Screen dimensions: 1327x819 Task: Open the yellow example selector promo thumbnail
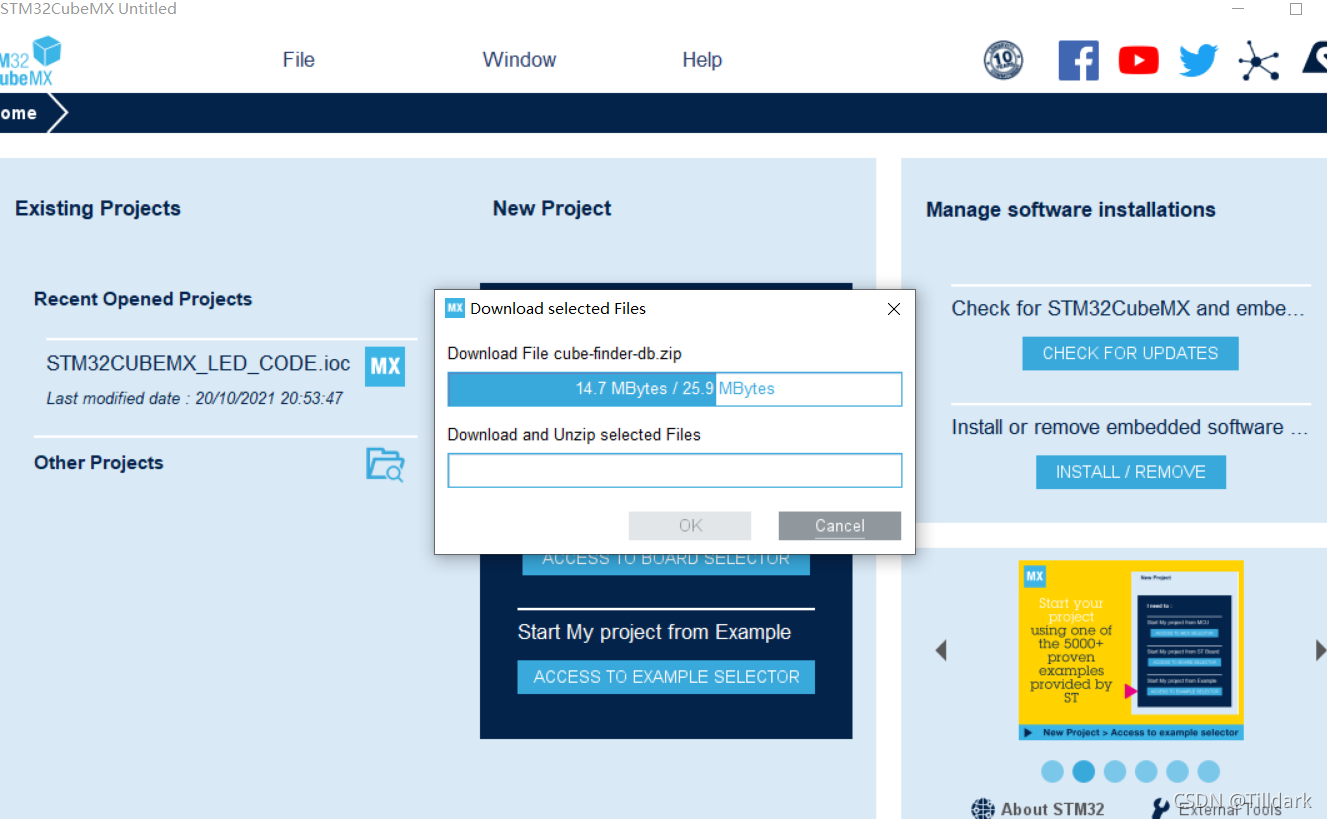(1131, 650)
